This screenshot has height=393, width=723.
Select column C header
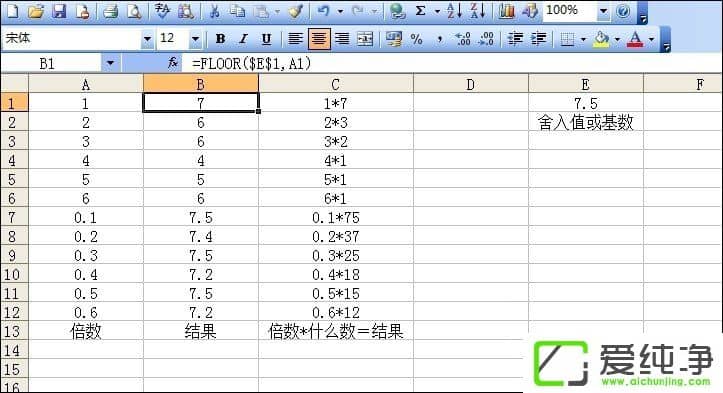(336, 84)
